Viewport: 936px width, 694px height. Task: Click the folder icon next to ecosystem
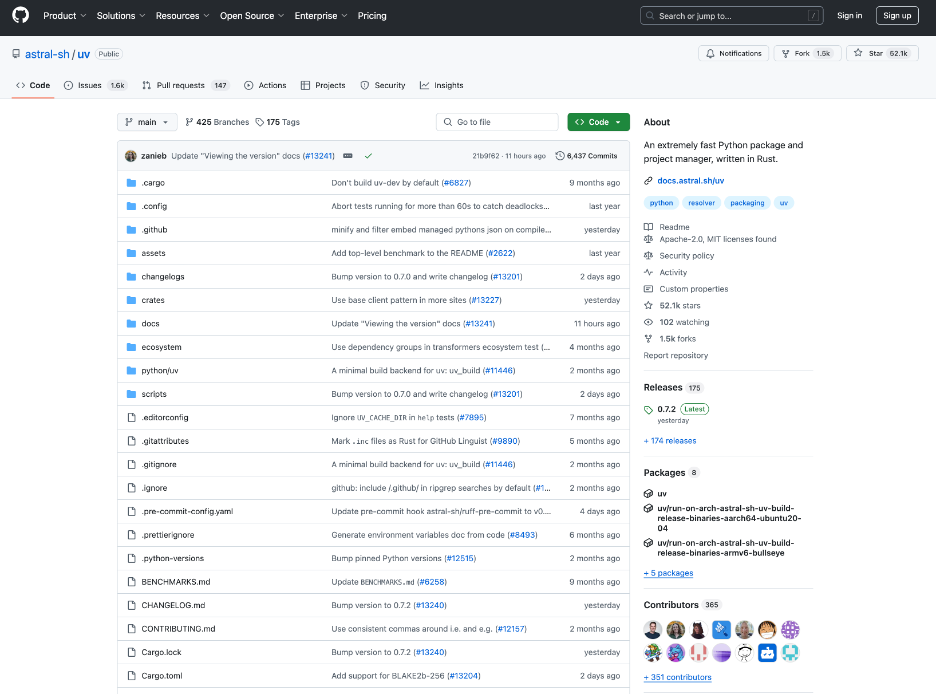point(131,347)
